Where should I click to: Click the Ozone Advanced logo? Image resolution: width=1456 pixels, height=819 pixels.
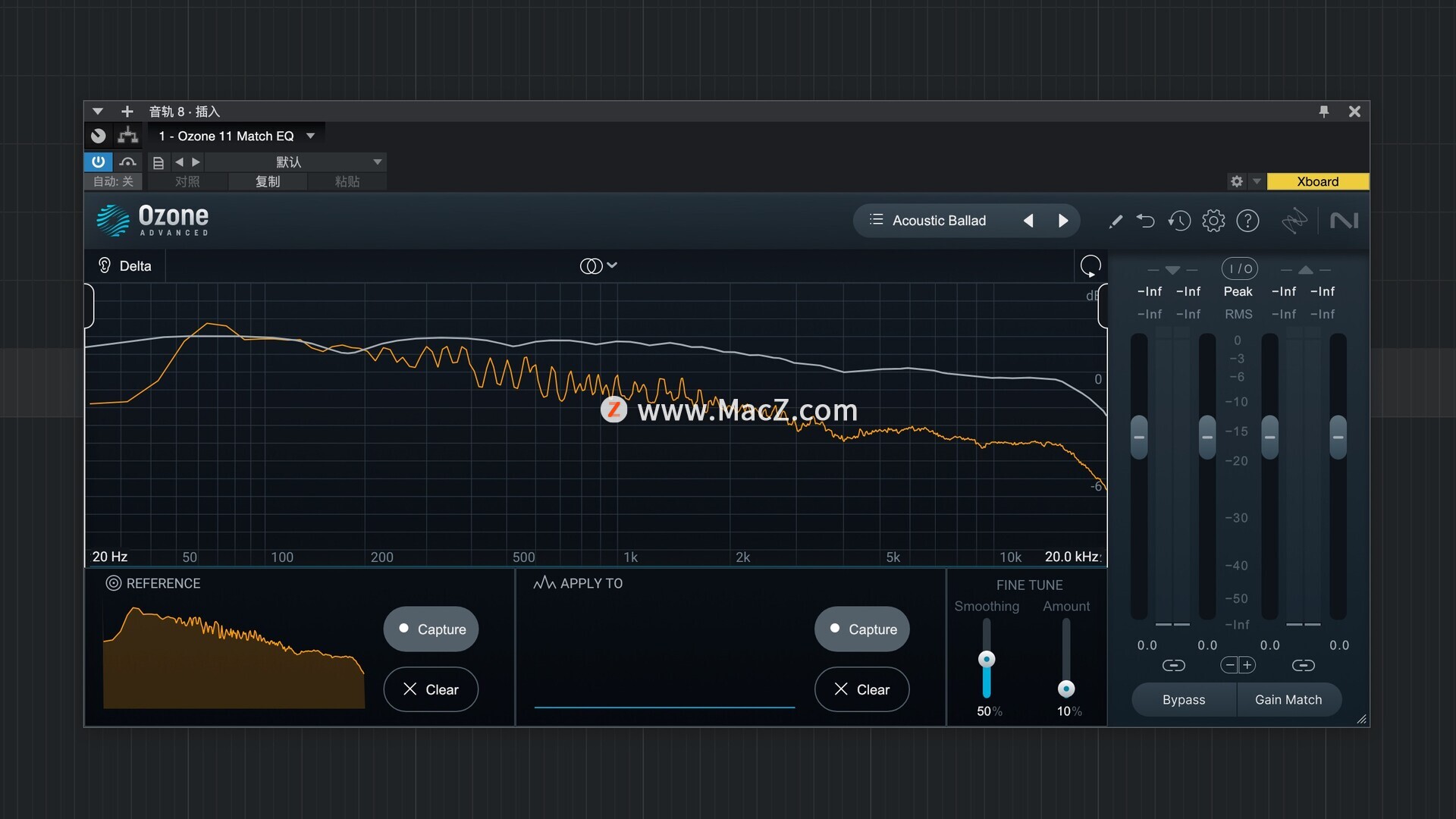(x=152, y=221)
